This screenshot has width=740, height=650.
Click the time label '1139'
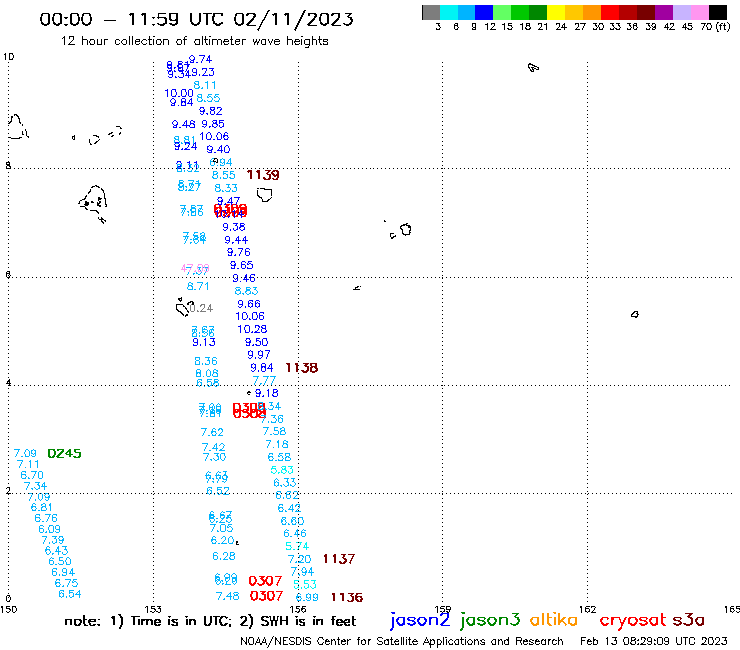263,175
